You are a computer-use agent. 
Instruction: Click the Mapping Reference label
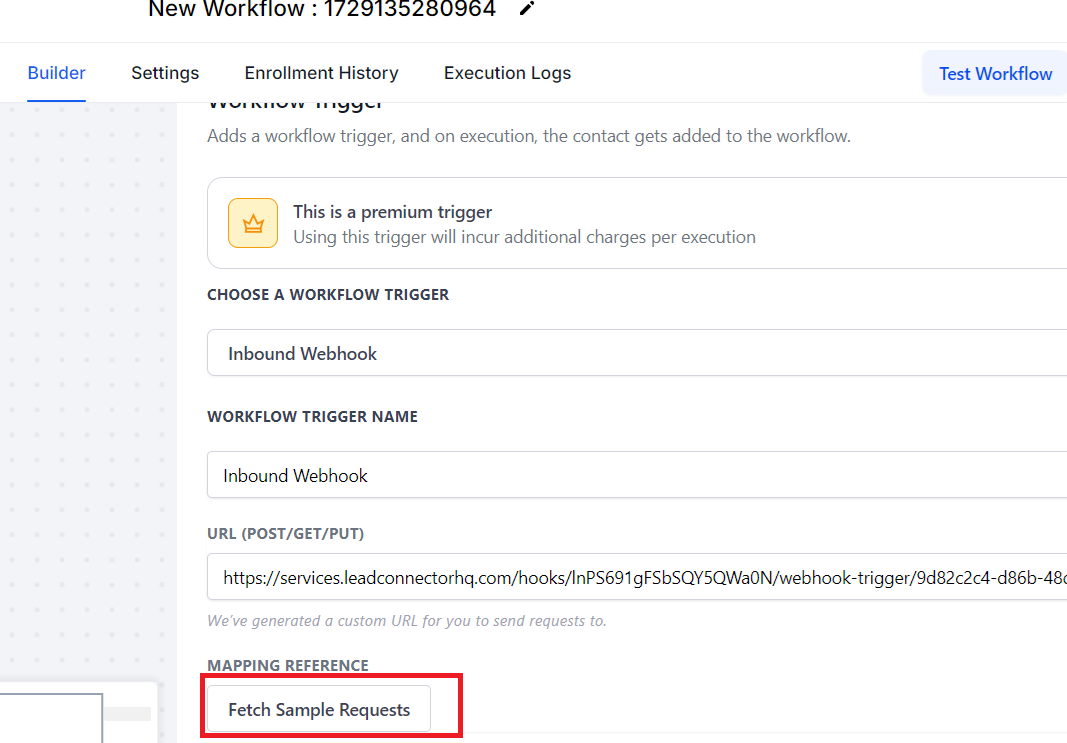pyautogui.click(x=288, y=666)
